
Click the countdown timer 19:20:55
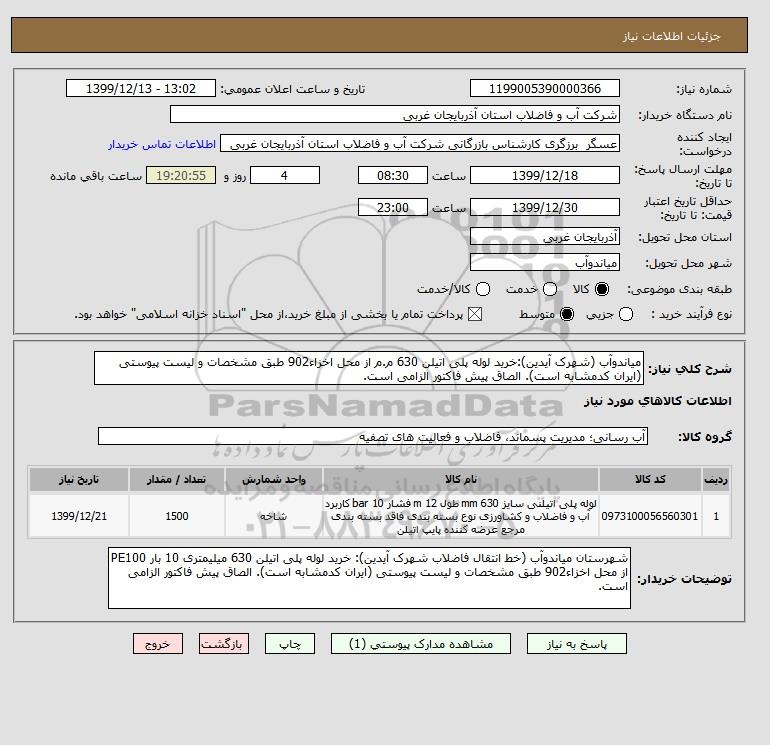click(181, 175)
